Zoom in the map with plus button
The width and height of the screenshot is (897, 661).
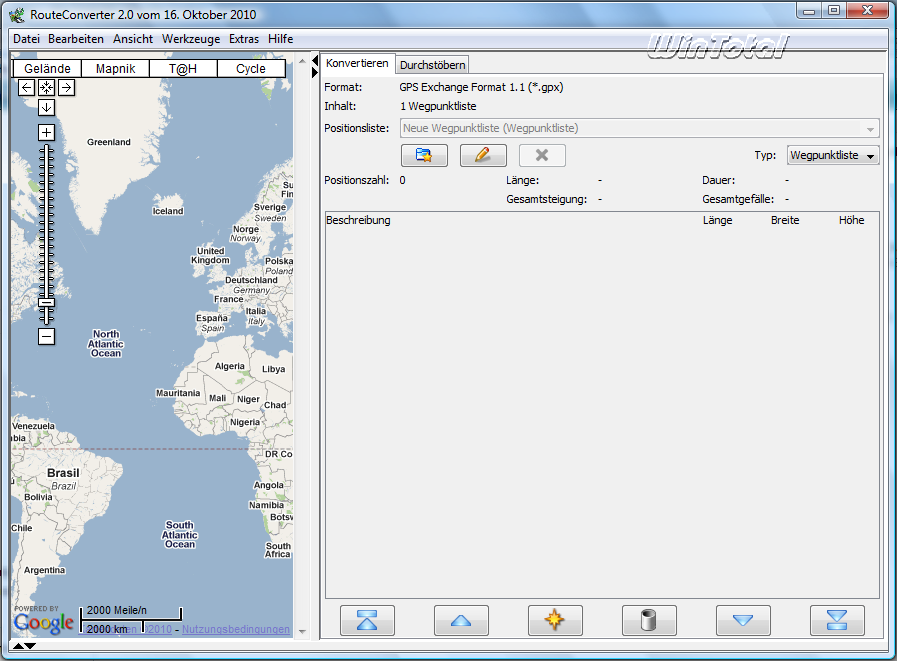tap(46, 133)
